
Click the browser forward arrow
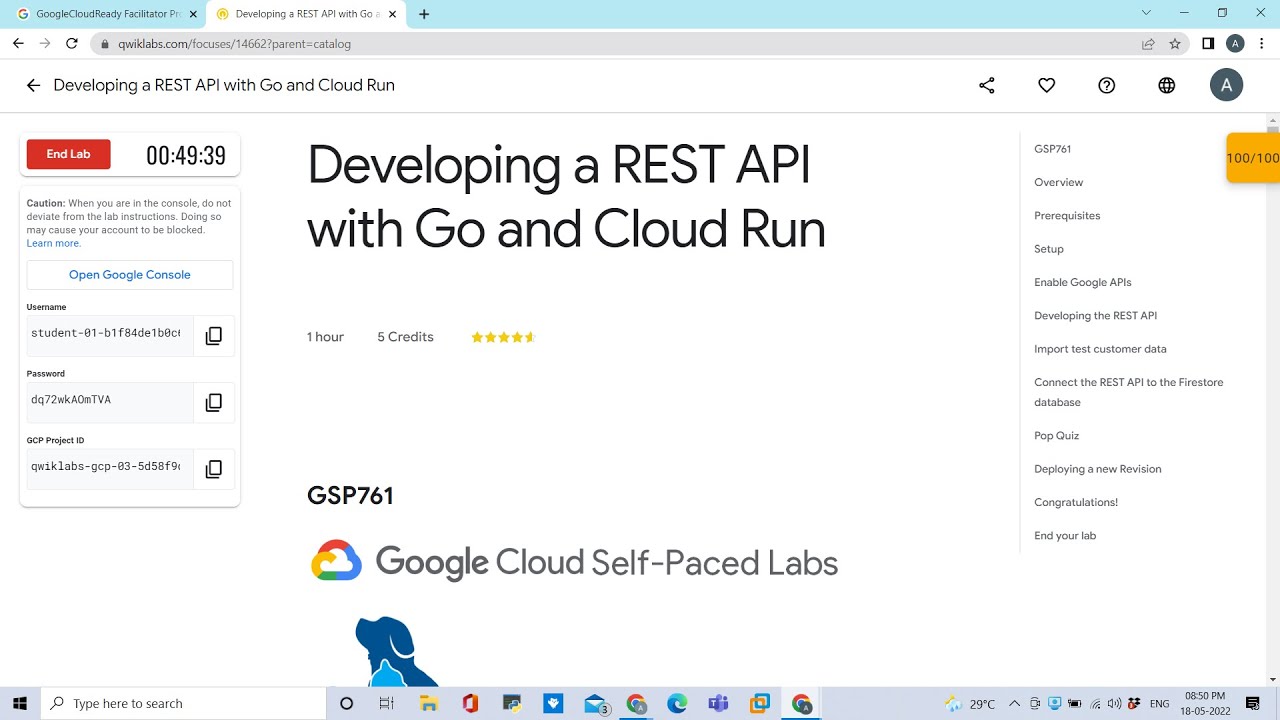pyautogui.click(x=45, y=44)
